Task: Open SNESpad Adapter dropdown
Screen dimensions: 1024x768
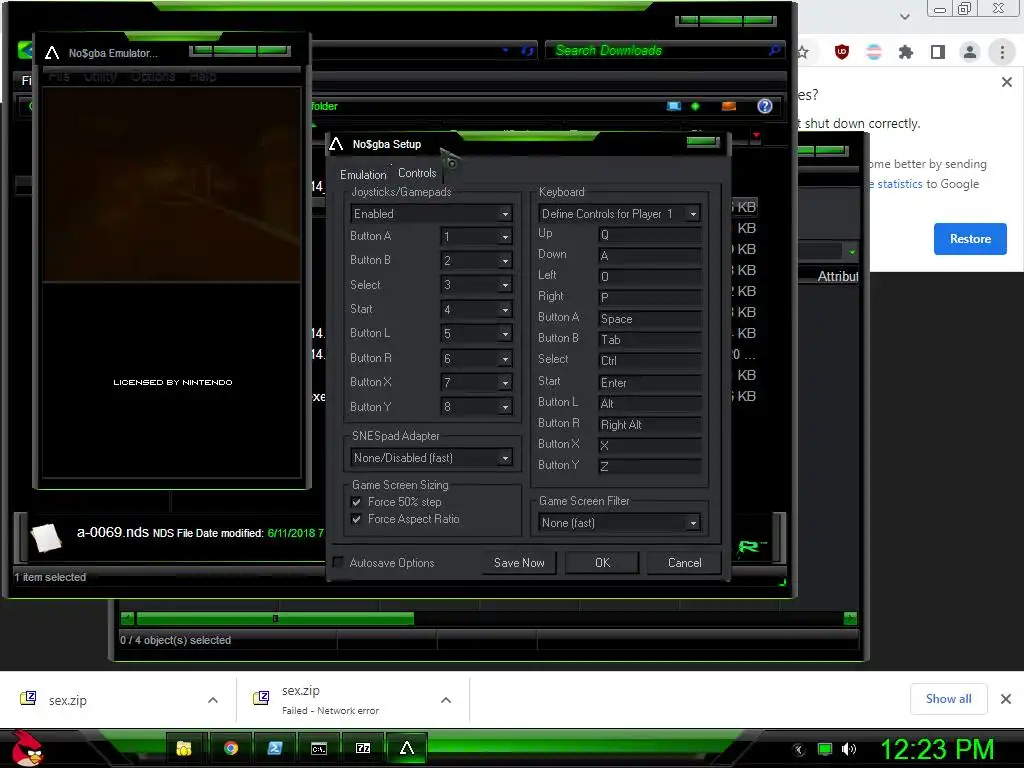Action: (x=431, y=458)
